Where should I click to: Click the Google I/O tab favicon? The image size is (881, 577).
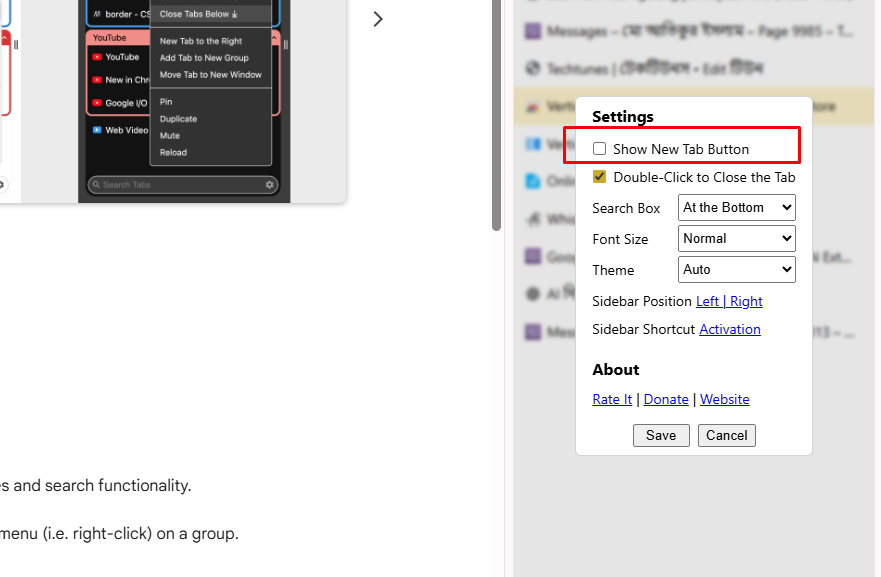[97, 102]
